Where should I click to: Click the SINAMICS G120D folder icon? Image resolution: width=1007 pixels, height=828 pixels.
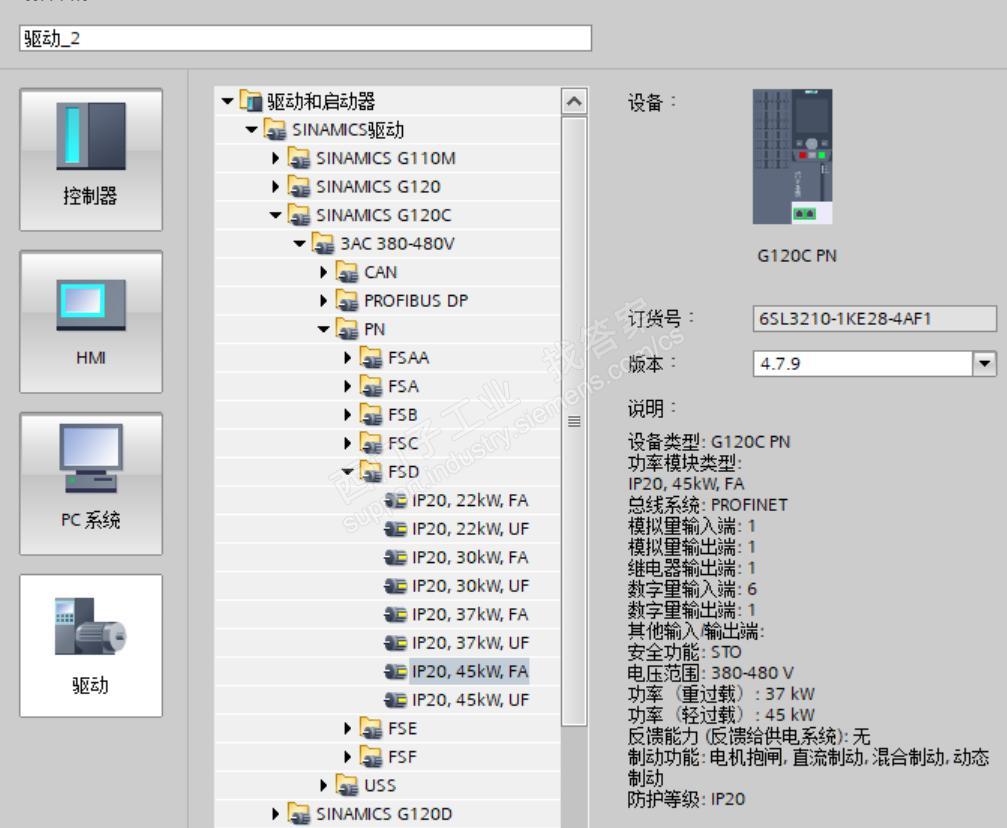coord(299,814)
